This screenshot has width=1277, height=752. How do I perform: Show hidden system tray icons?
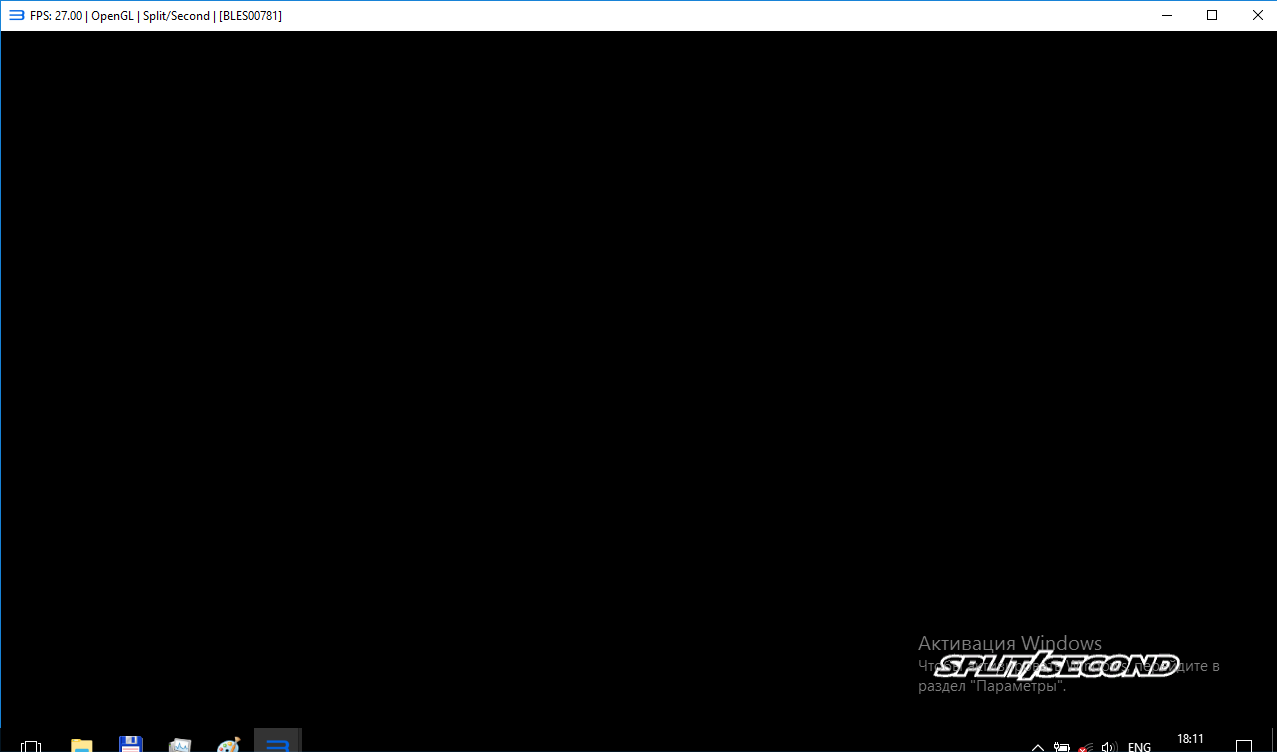(1037, 746)
